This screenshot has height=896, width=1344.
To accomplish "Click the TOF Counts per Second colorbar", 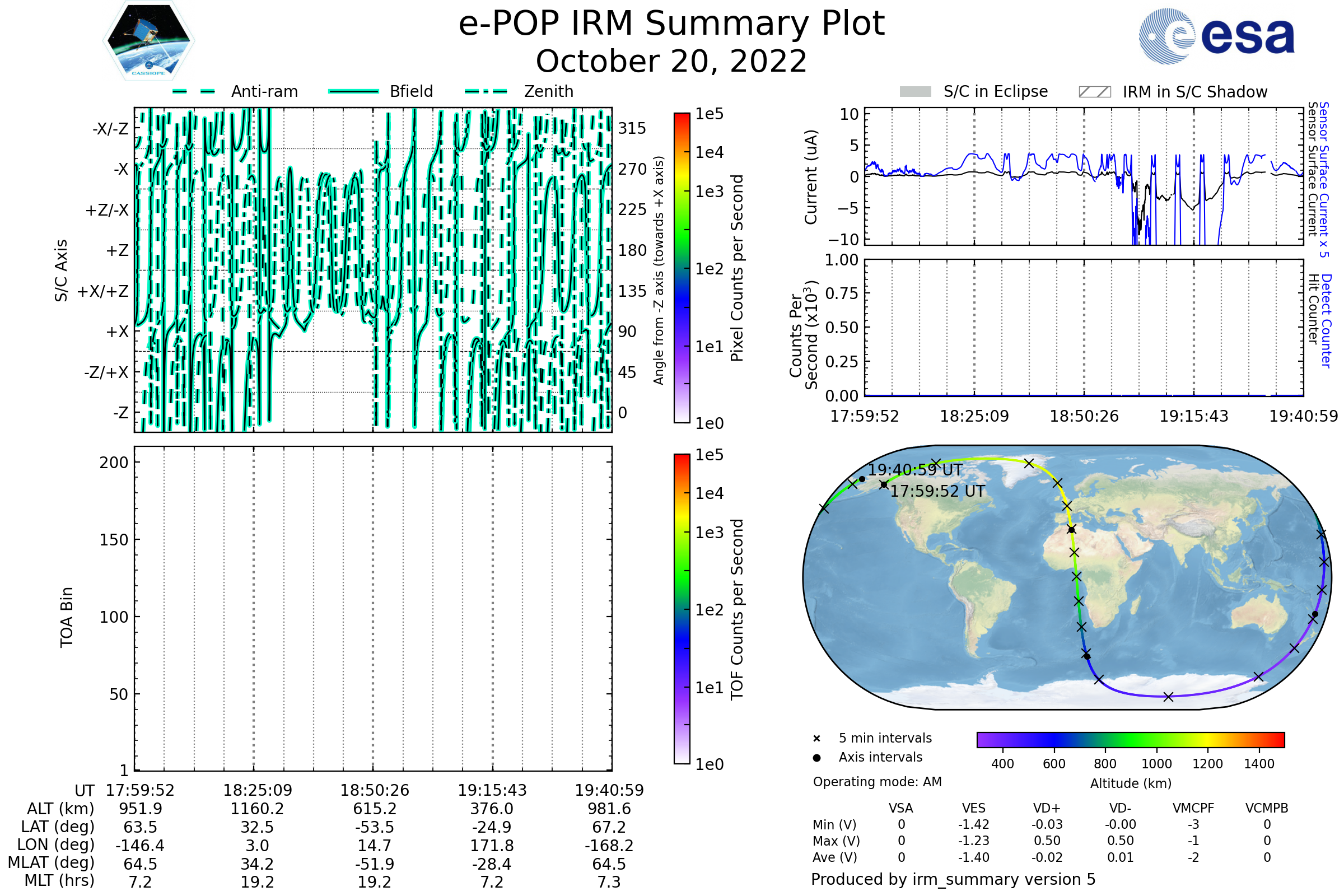I will [x=682, y=609].
